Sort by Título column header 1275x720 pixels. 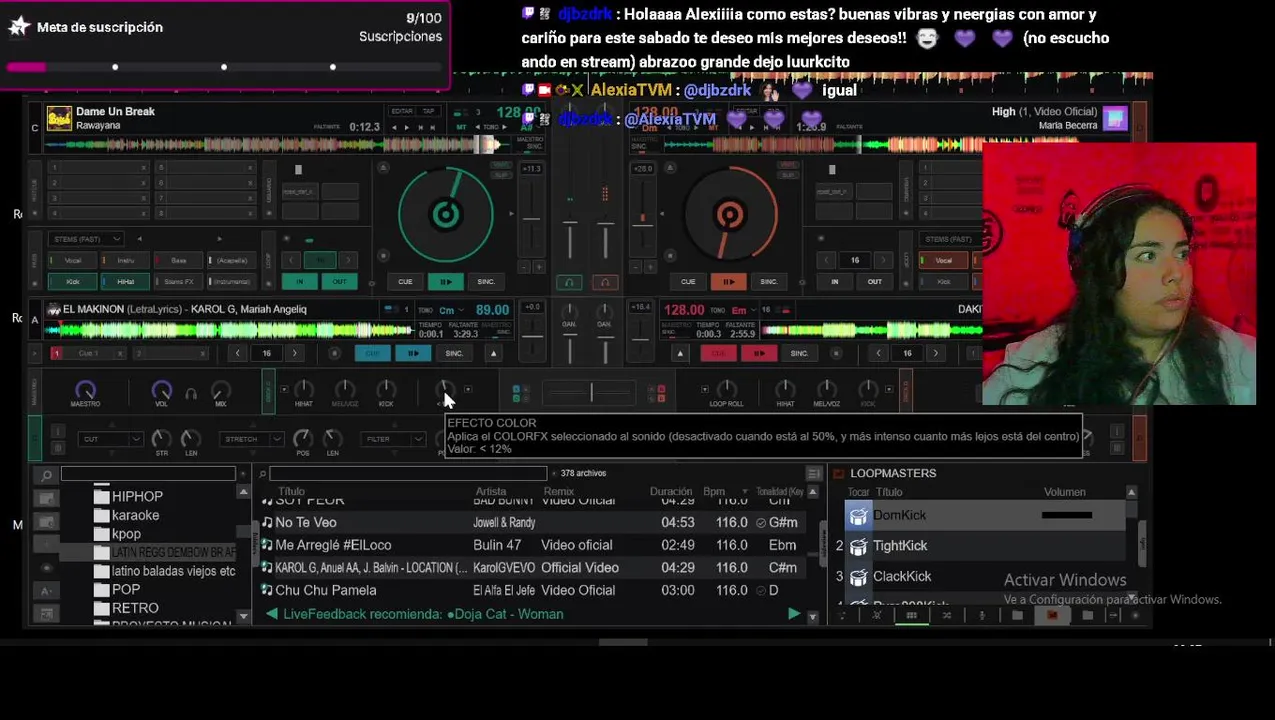click(291, 492)
